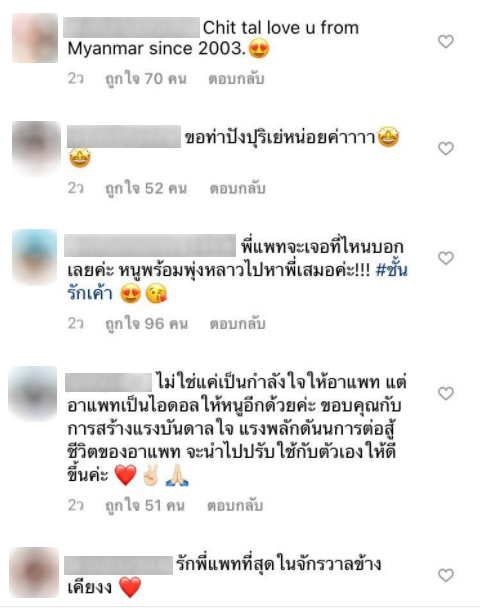Image resolution: width=480 pixels, height=608 pixels.
Task: View the 70 likes list
Action: 146,79
